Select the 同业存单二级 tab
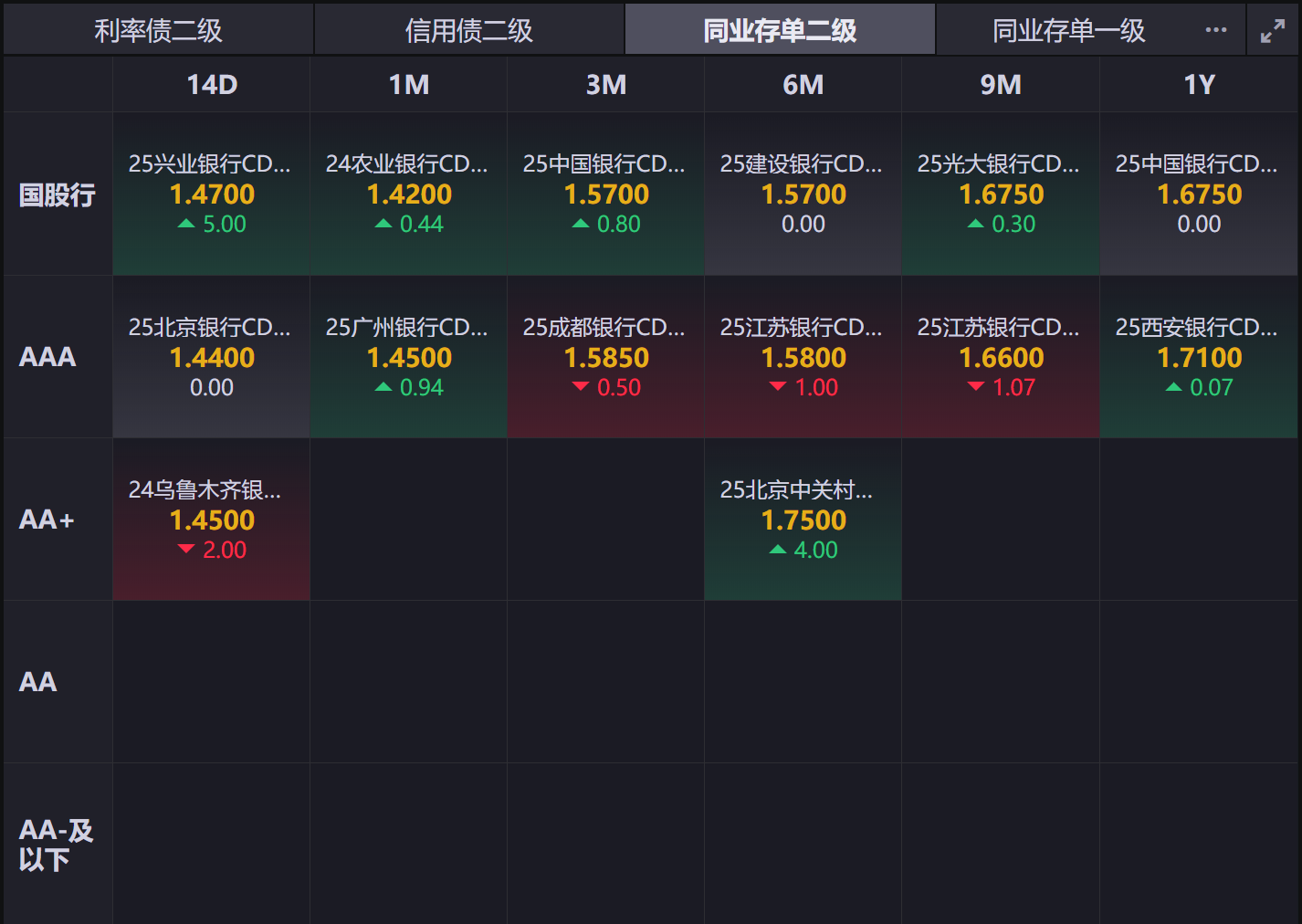The height and width of the screenshot is (924, 1302). click(780, 30)
